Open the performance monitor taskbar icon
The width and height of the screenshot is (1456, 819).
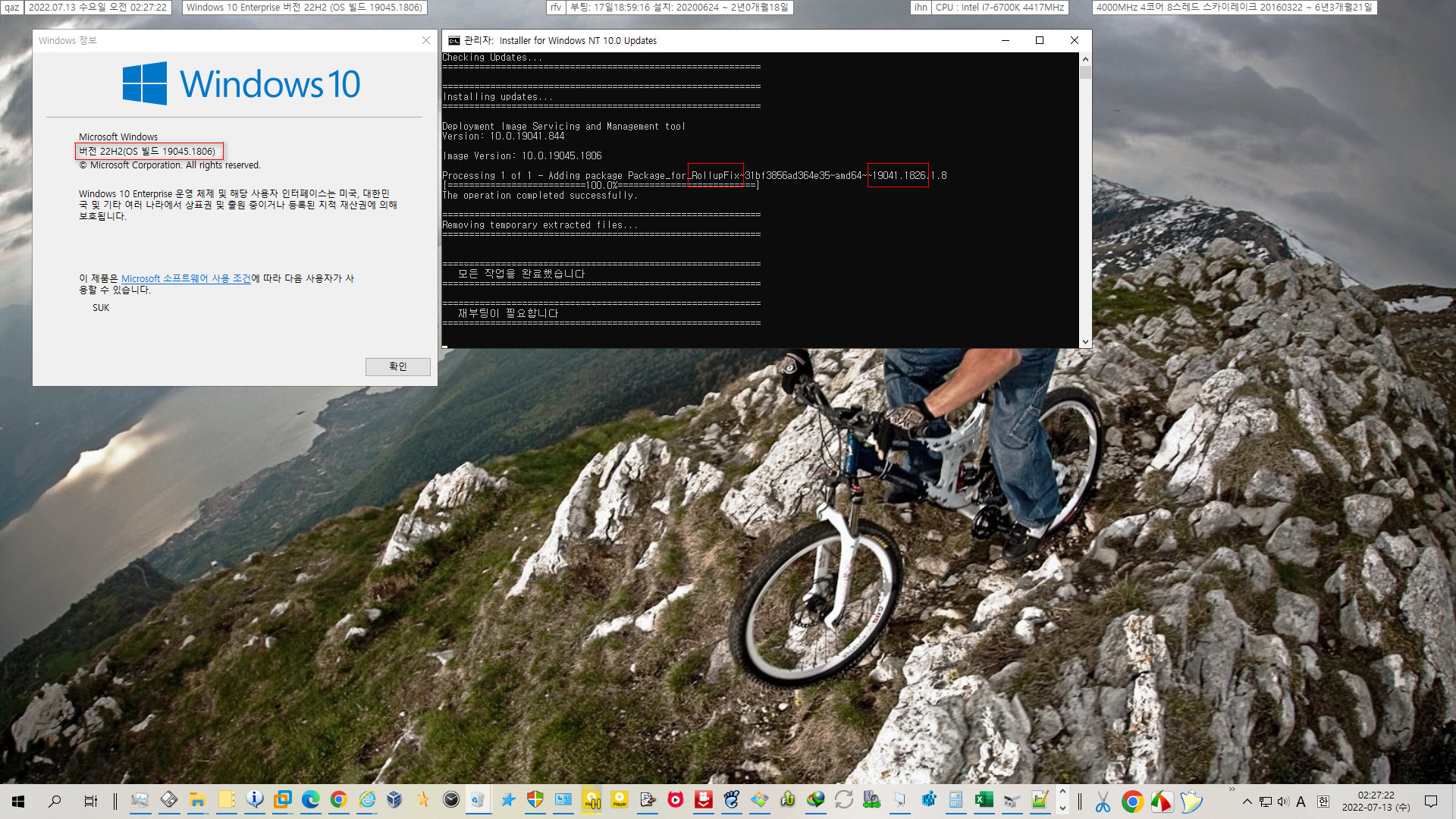[x=140, y=800]
